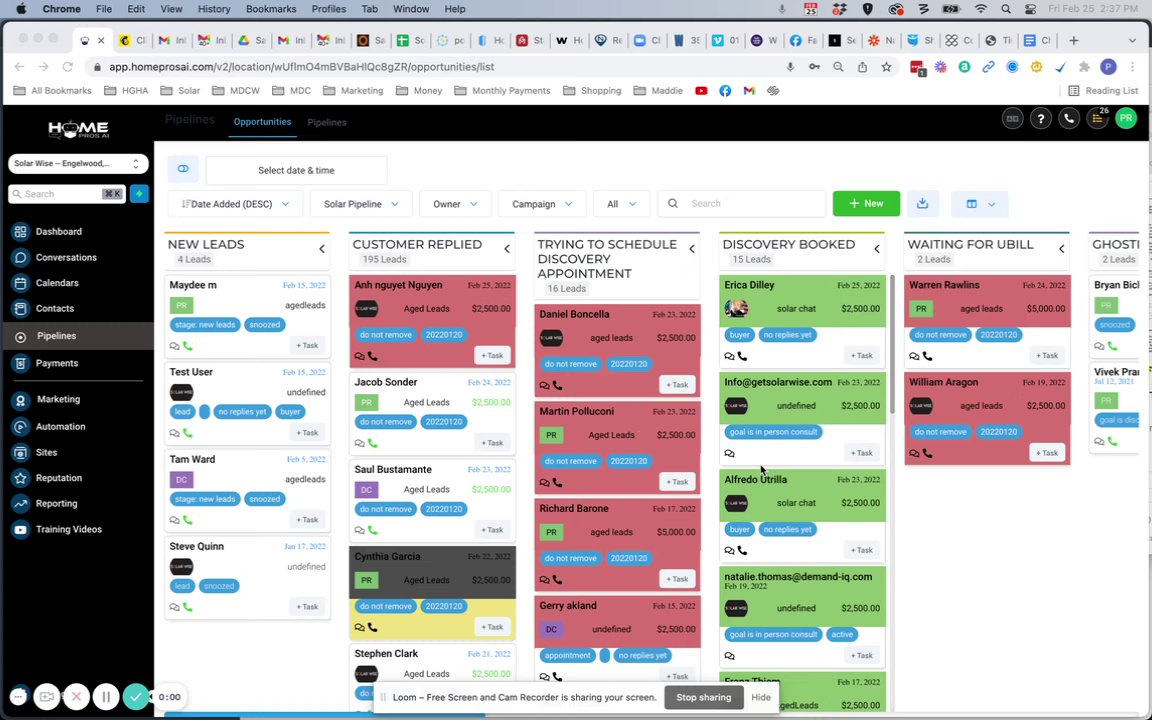Add task on Tam Ward card

(x=307, y=520)
